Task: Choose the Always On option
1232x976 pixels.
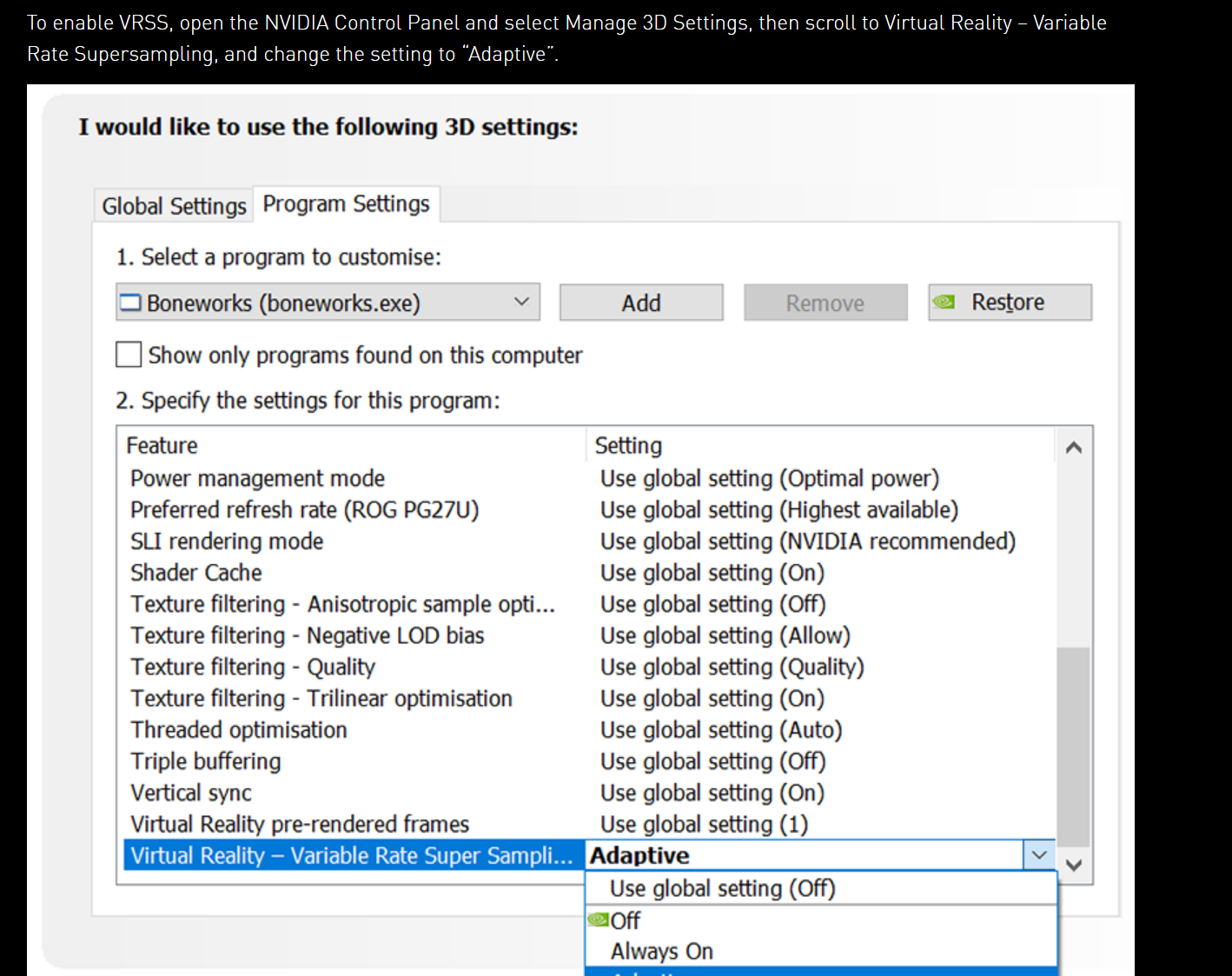Action: 821,952
